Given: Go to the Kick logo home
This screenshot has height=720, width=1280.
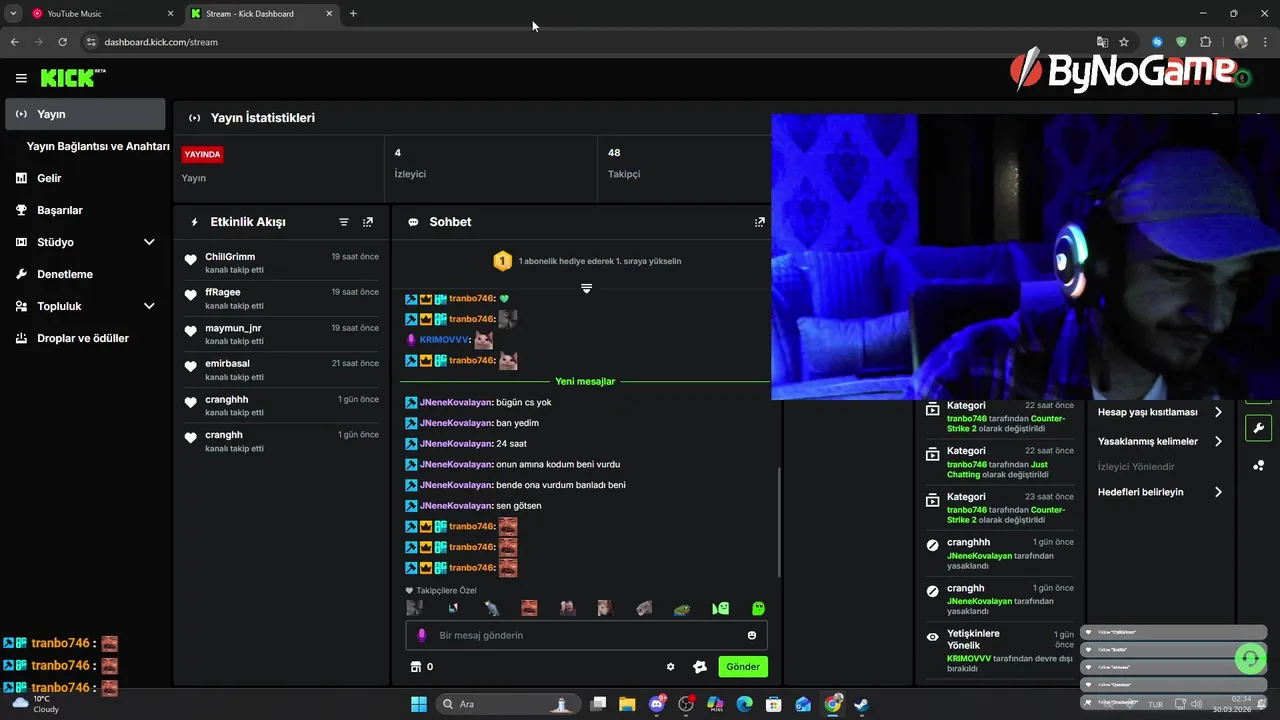Looking at the screenshot, I should point(72,78).
